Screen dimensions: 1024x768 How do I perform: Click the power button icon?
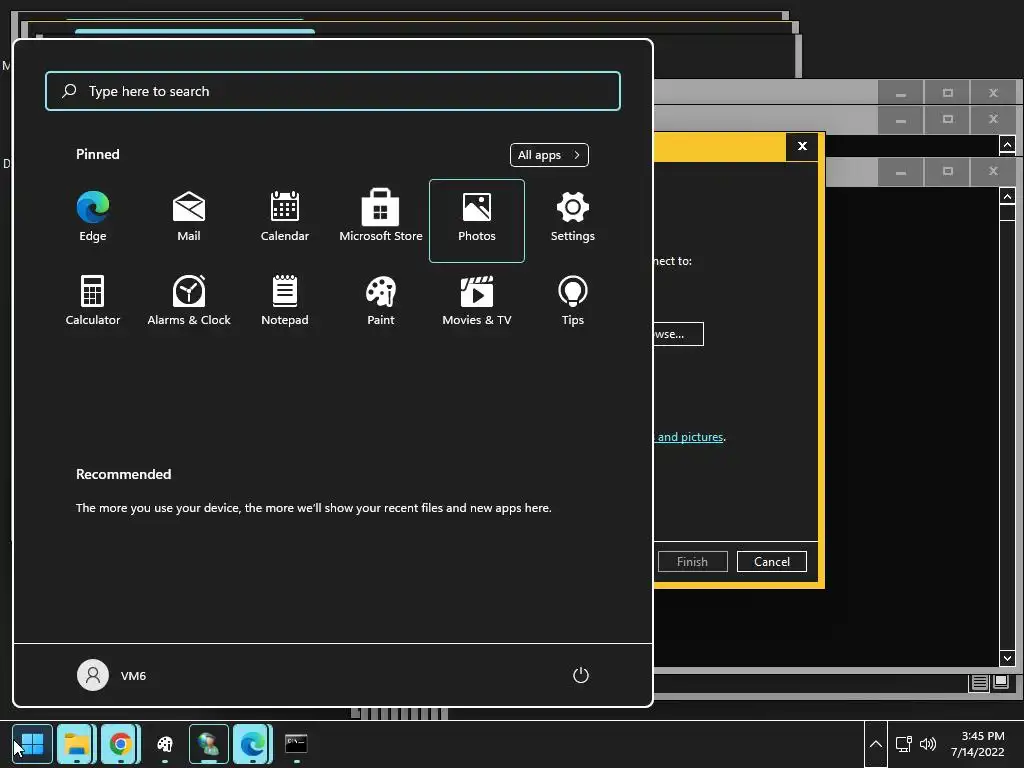[581, 675]
